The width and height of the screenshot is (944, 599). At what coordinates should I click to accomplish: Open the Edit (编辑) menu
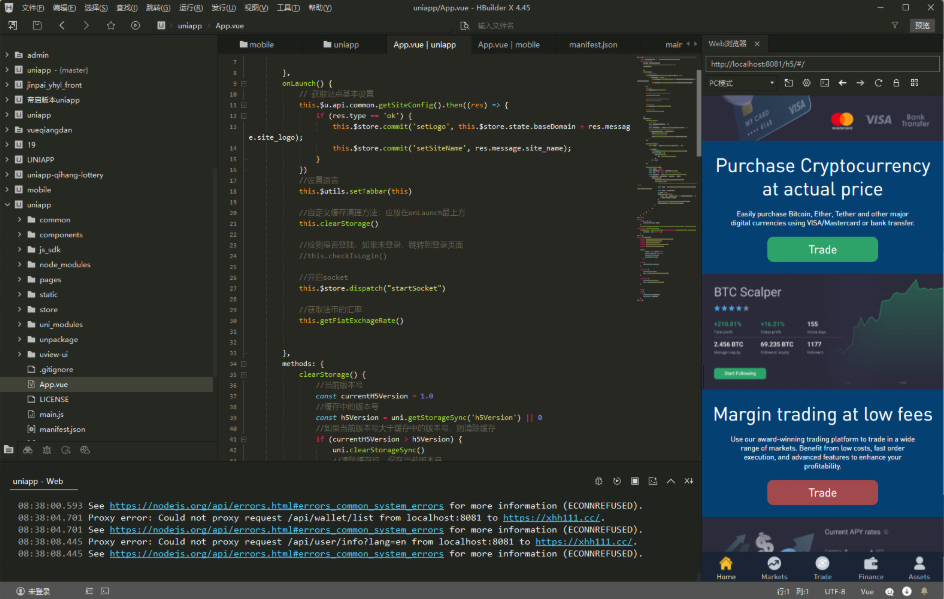pyautogui.click(x=64, y=8)
